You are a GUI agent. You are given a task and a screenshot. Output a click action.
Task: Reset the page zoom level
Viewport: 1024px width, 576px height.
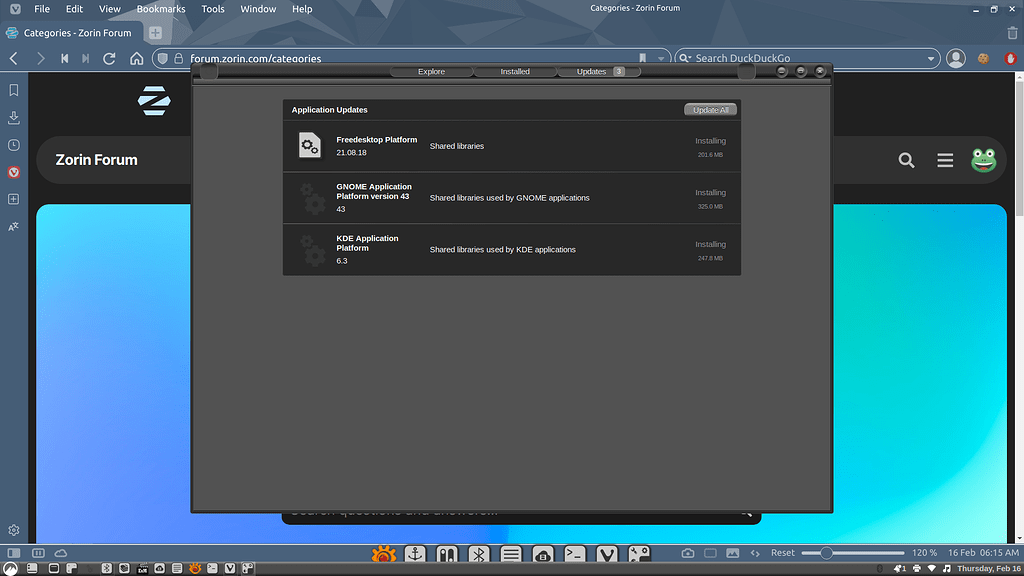783,553
